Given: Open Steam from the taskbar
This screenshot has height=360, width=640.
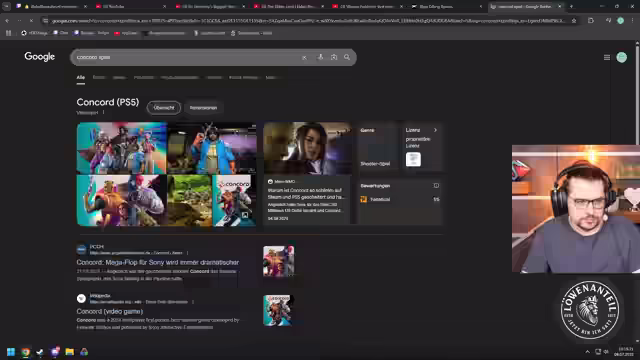Looking at the screenshot, I should coord(40,351).
